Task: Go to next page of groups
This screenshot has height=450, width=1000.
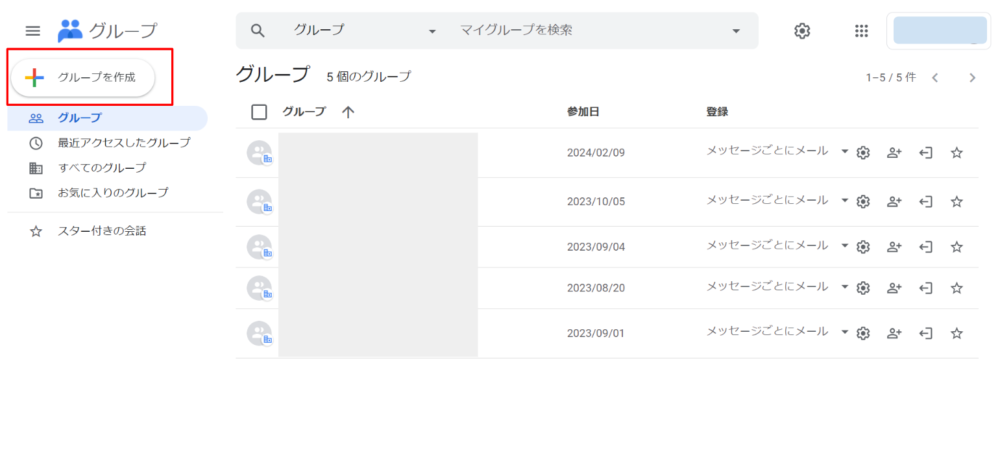Action: coord(972,78)
